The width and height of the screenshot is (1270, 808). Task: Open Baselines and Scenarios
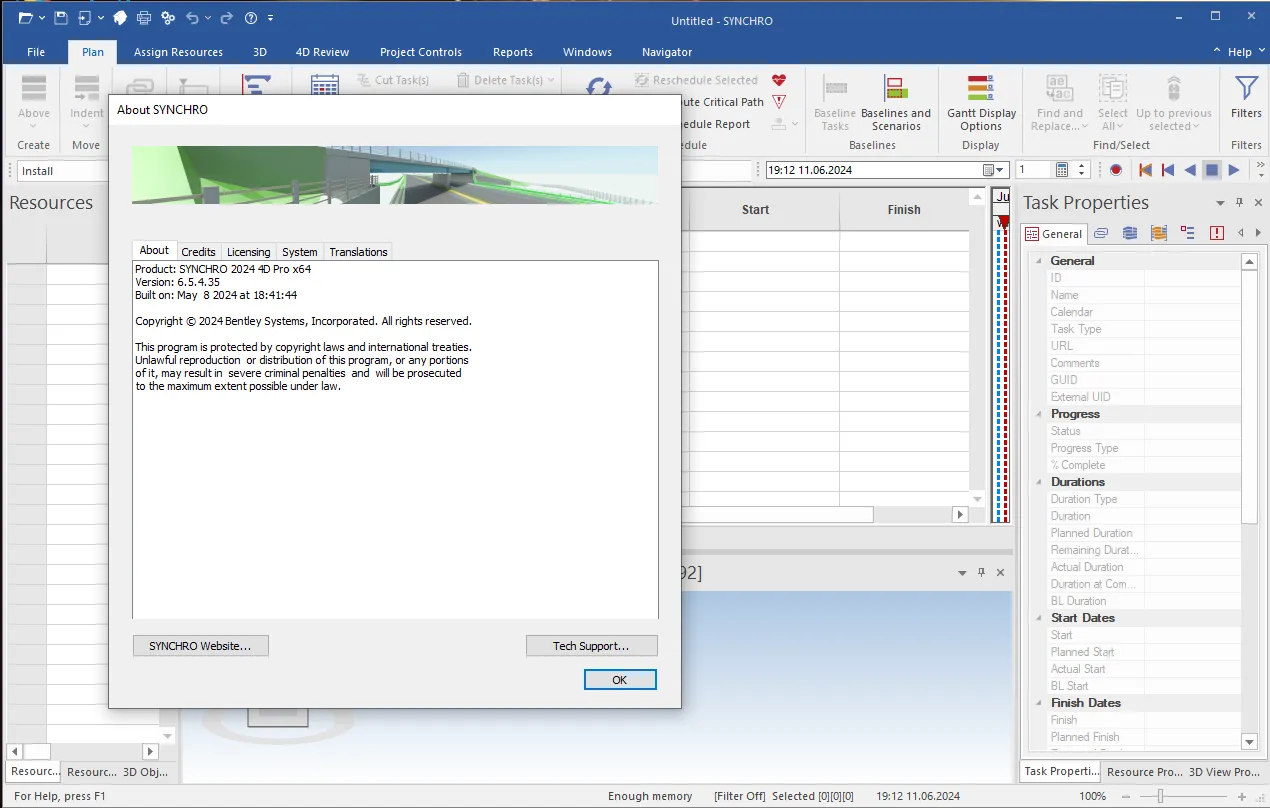click(895, 103)
